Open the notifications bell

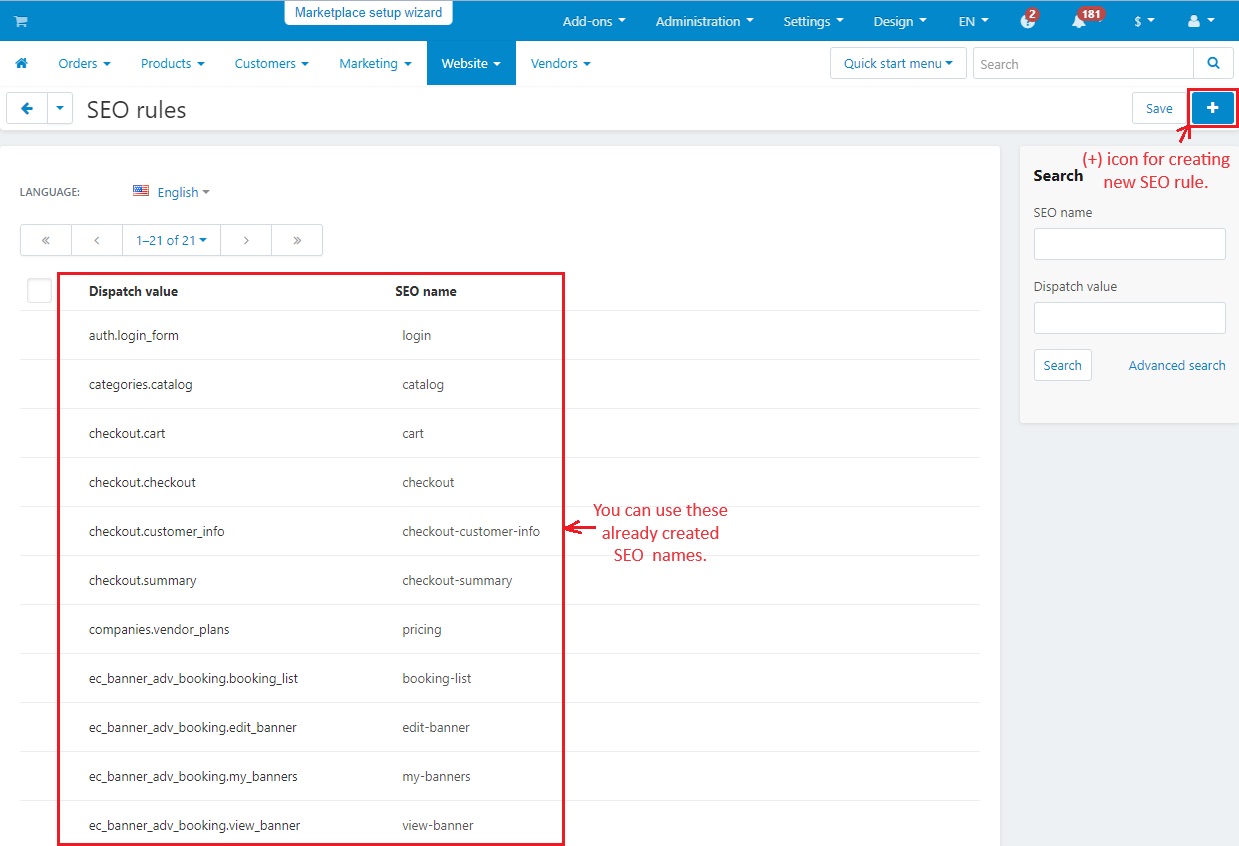point(1079,21)
